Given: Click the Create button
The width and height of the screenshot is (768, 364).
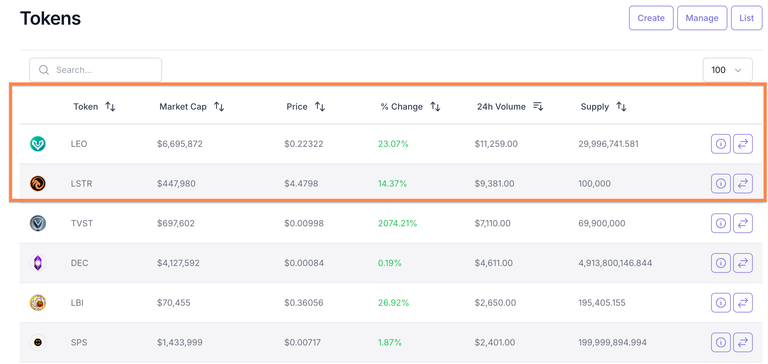Looking at the screenshot, I should [x=651, y=18].
